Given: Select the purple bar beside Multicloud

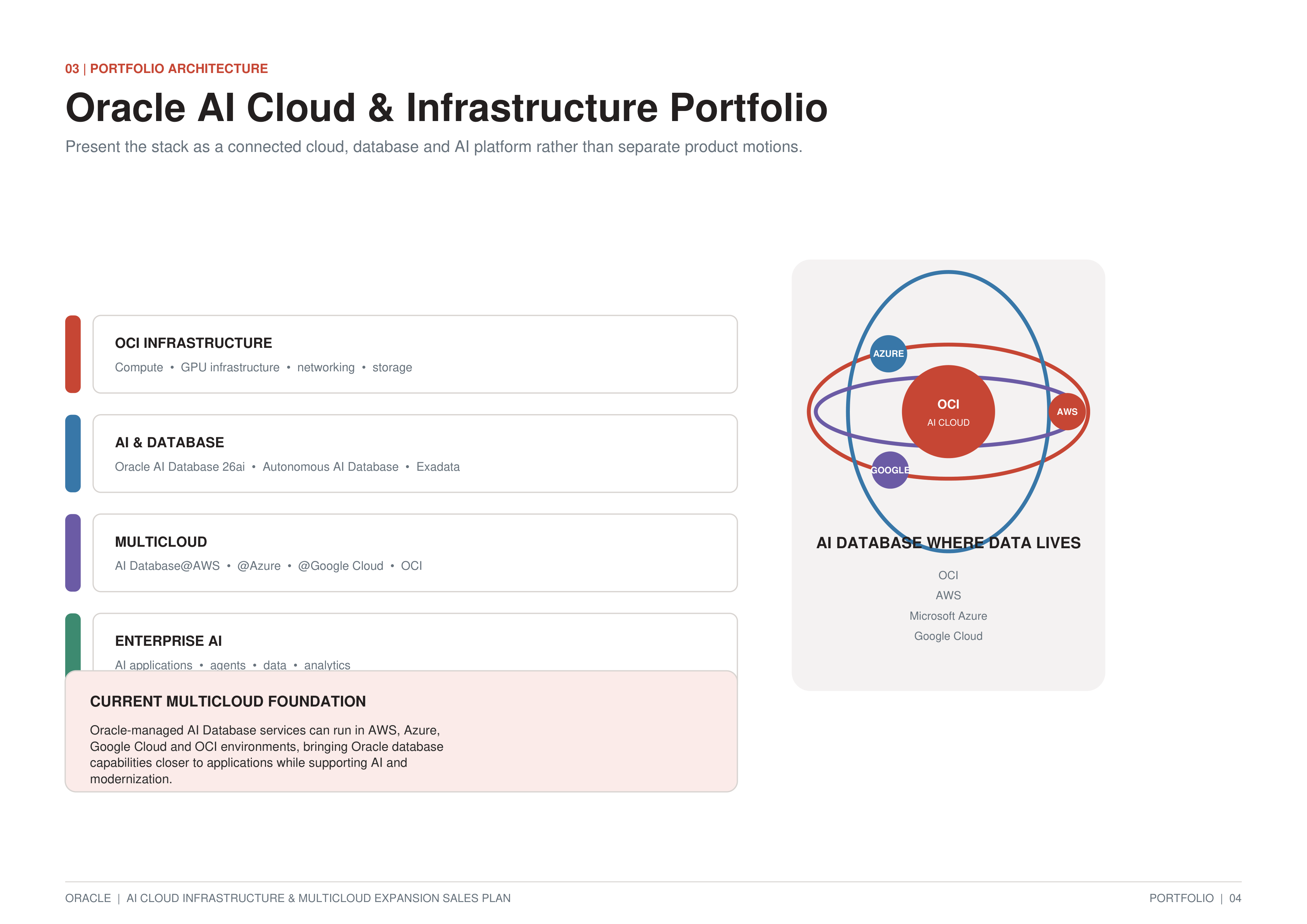Looking at the screenshot, I should 73,552.
